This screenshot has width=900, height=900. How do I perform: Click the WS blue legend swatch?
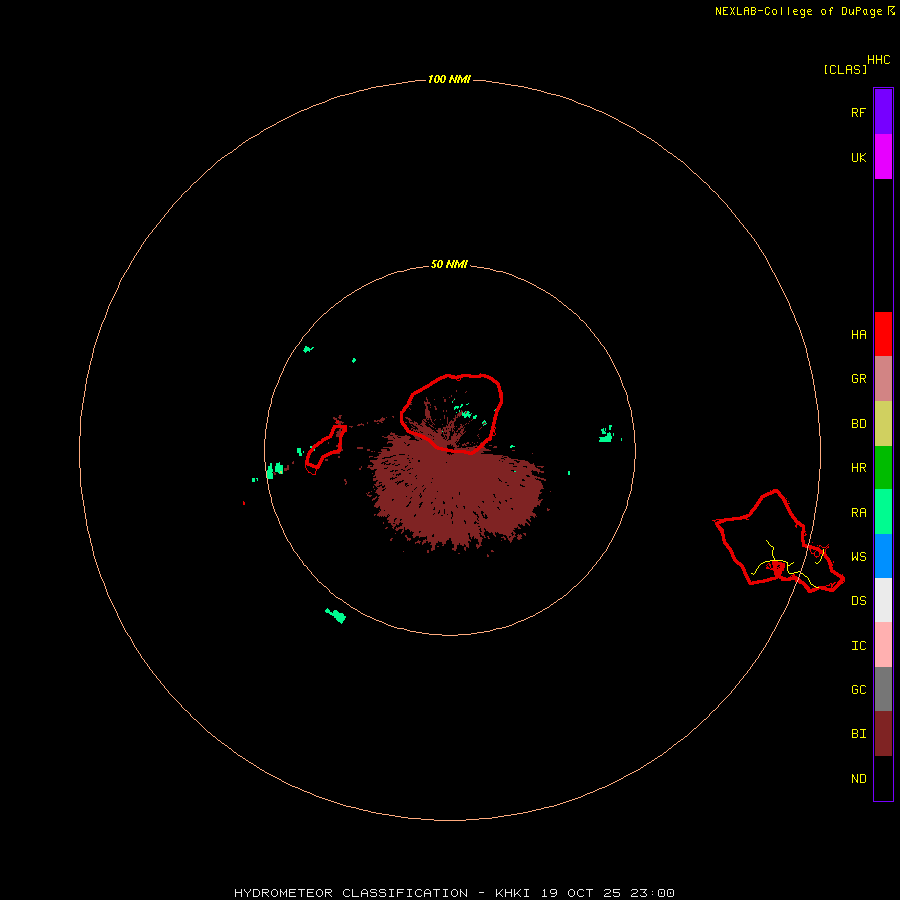(x=883, y=556)
